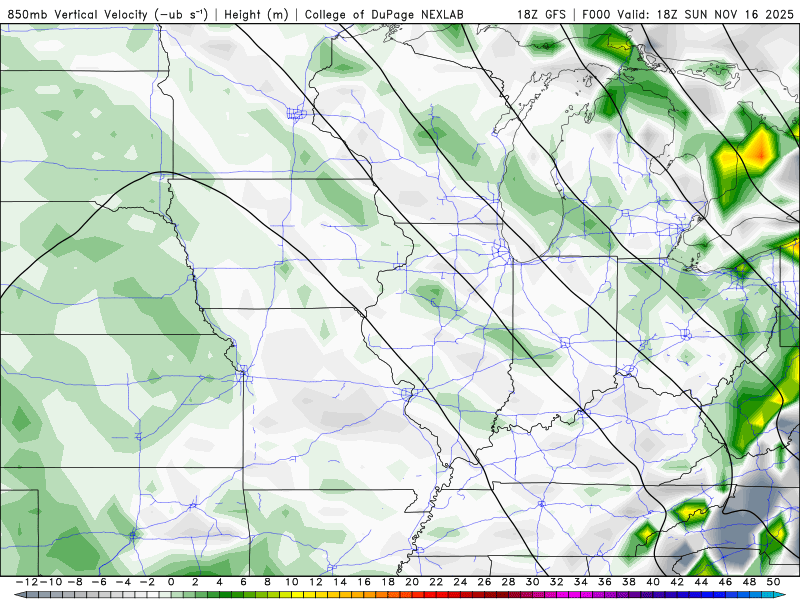
Task: Click the 'College of DuPage NEXLAB' header text
Action: click(384, 14)
